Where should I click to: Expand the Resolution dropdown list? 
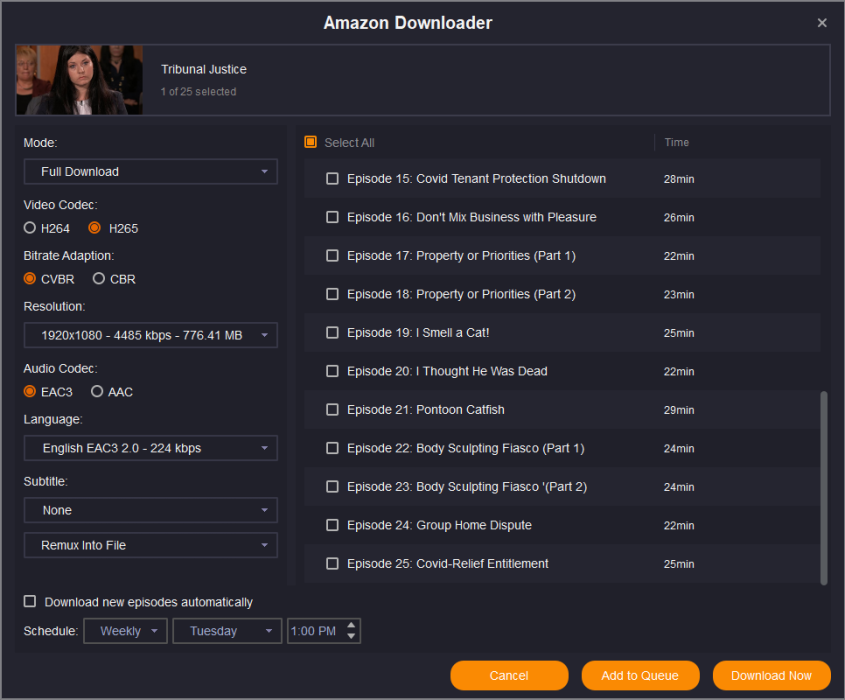coord(150,335)
